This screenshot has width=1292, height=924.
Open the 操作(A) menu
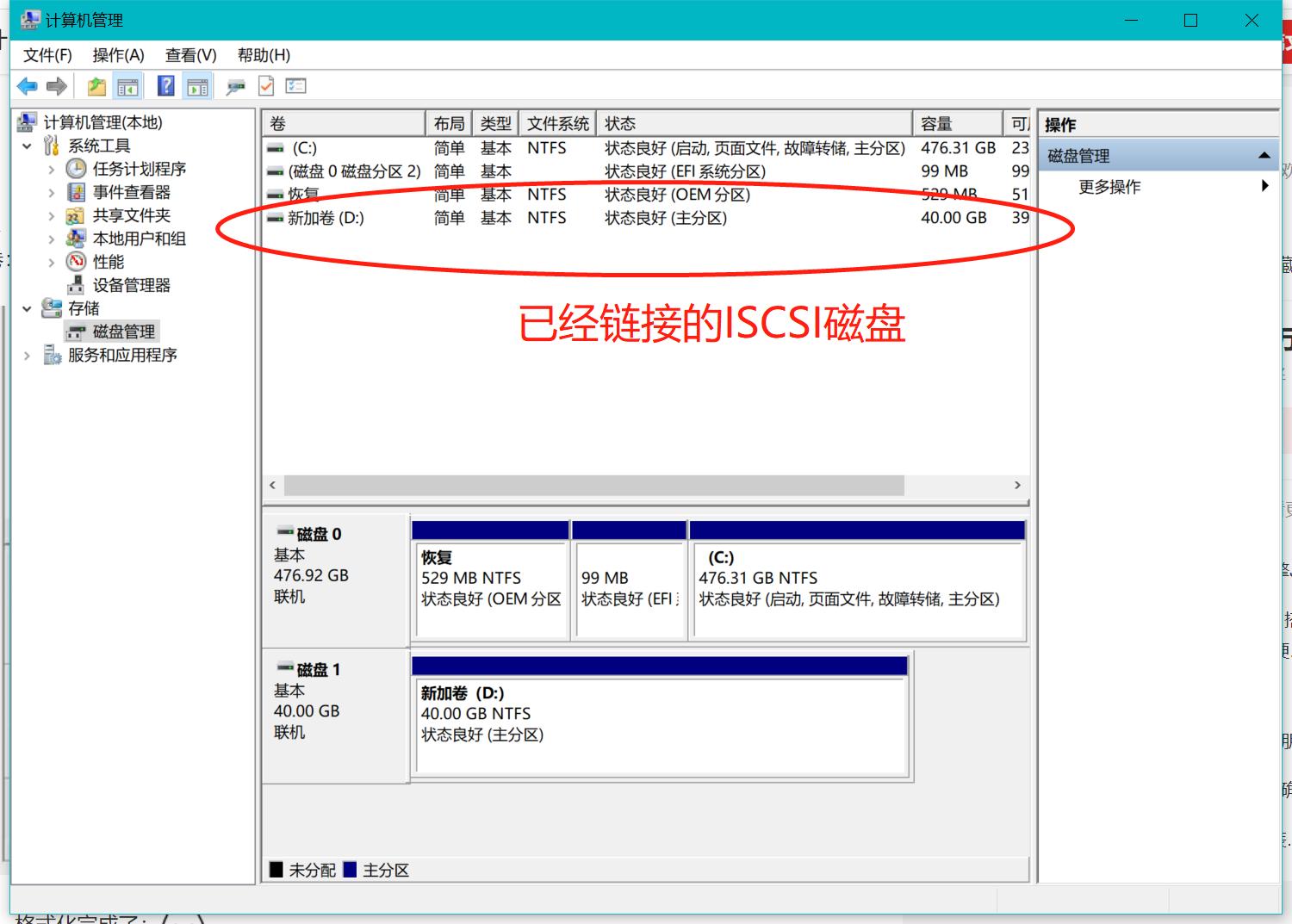tap(120, 55)
